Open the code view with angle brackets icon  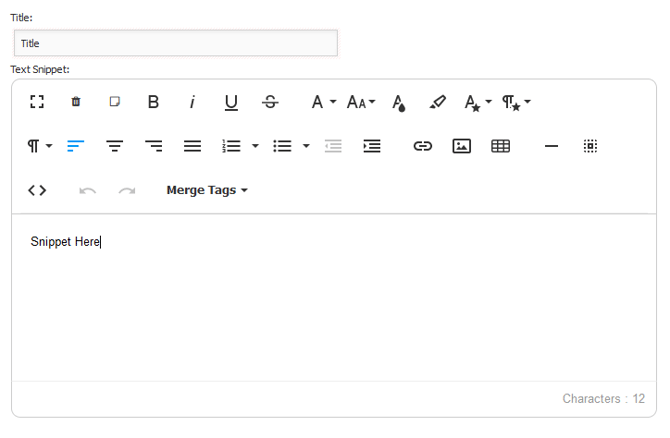pyautogui.click(x=37, y=190)
